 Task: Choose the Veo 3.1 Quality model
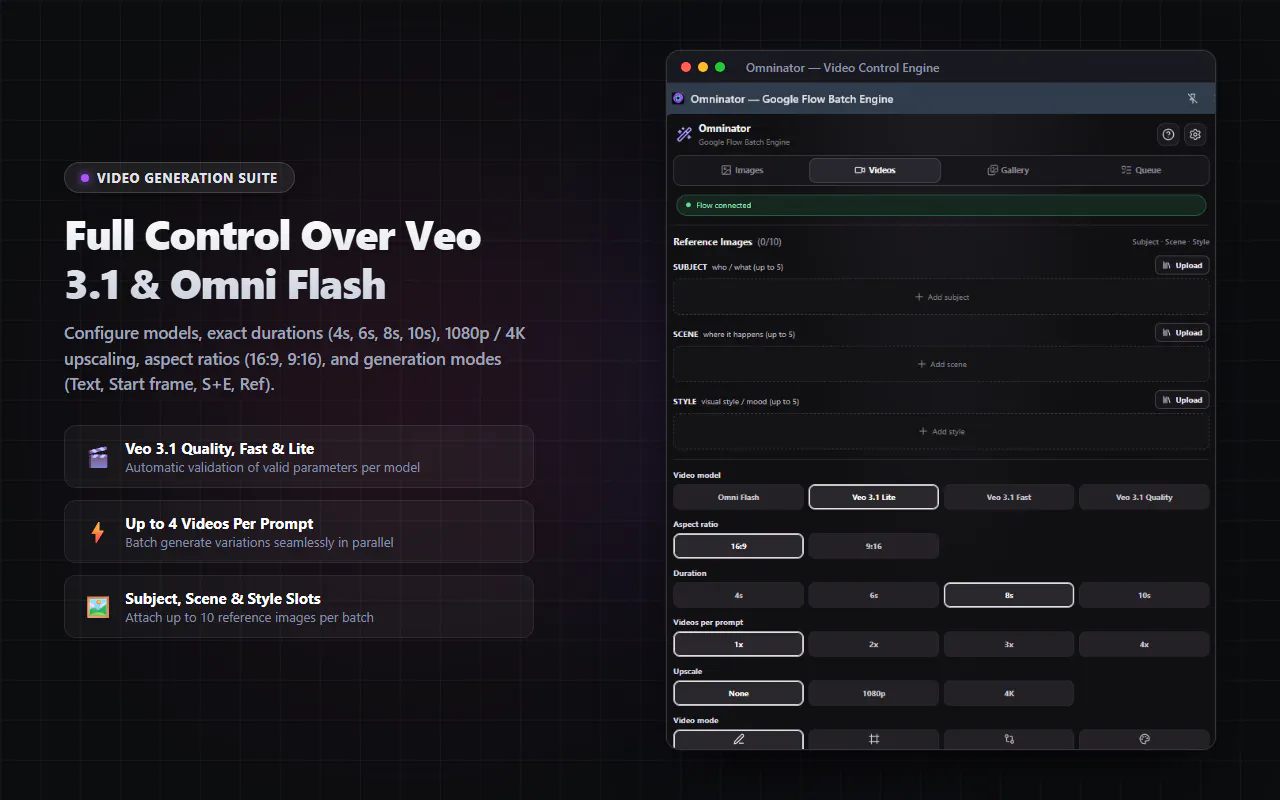[x=1144, y=497]
